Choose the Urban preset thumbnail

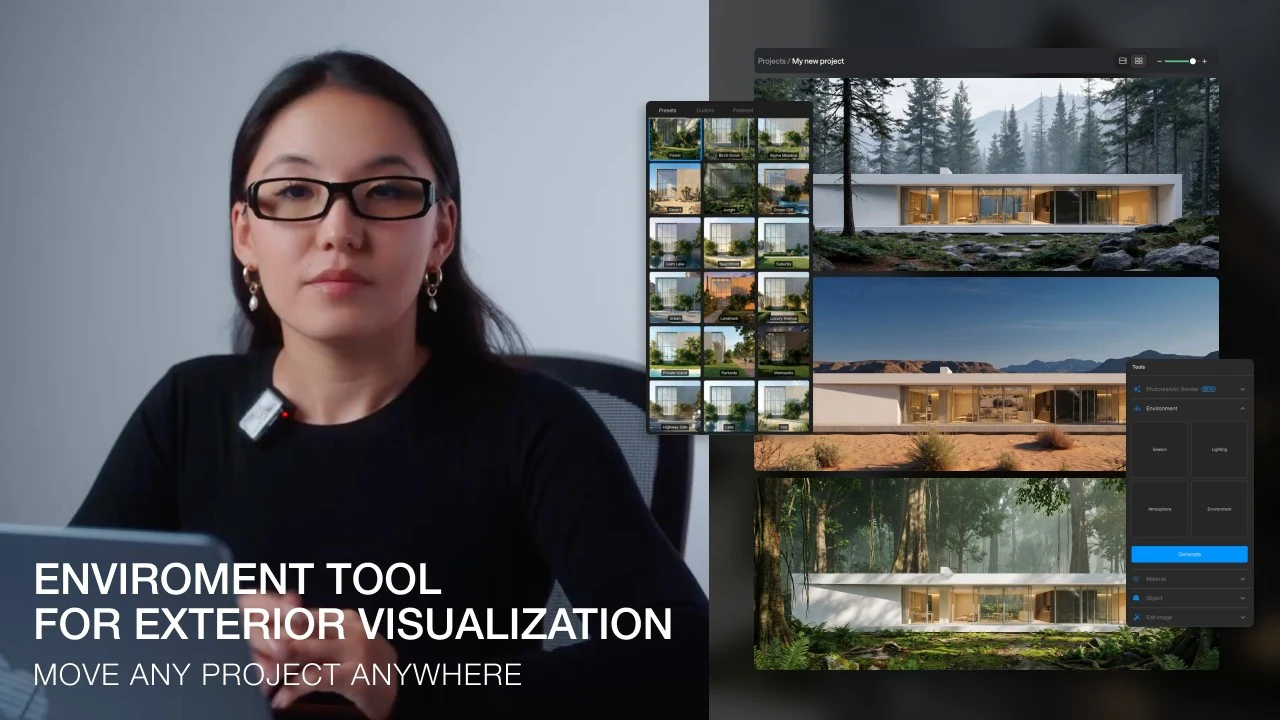[674, 297]
